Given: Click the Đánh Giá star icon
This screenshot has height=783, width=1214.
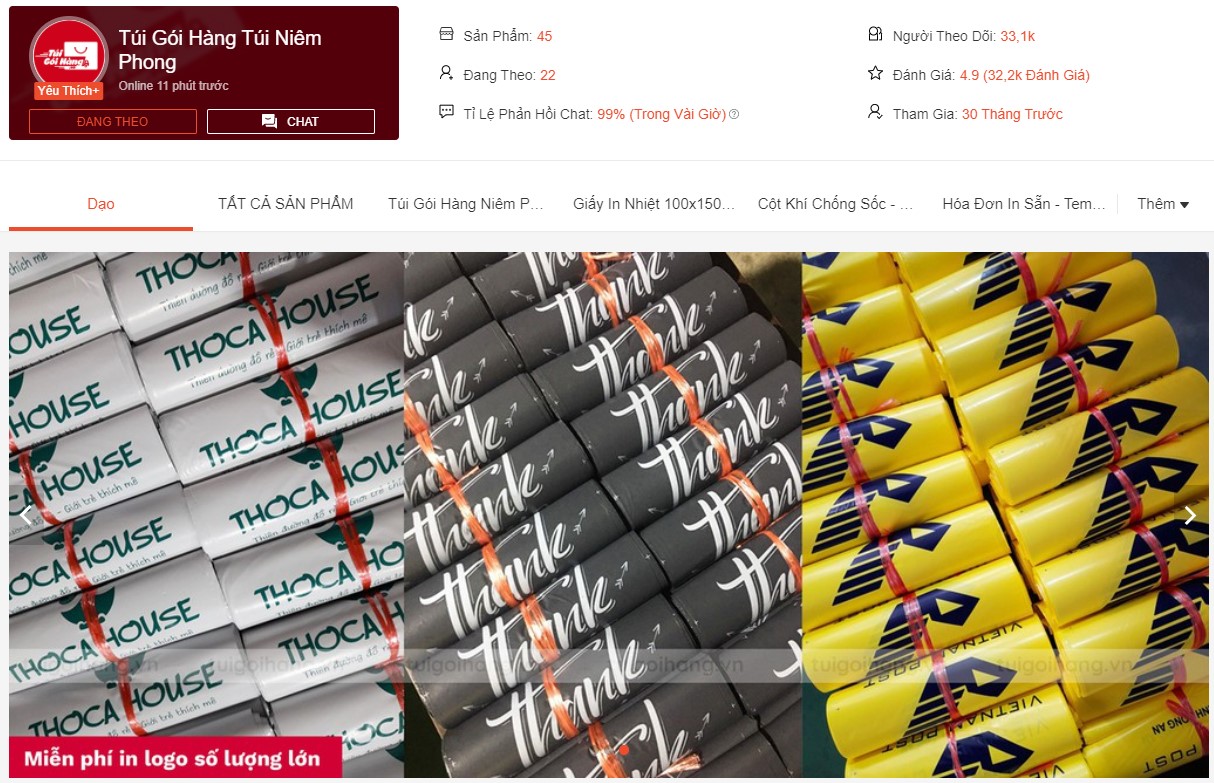Looking at the screenshot, I should [875, 73].
